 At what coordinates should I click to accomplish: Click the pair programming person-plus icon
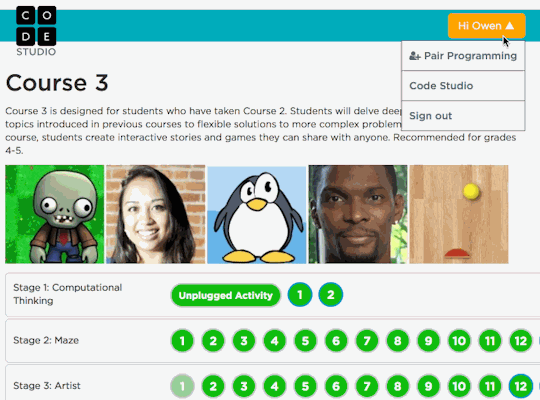coord(415,56)
